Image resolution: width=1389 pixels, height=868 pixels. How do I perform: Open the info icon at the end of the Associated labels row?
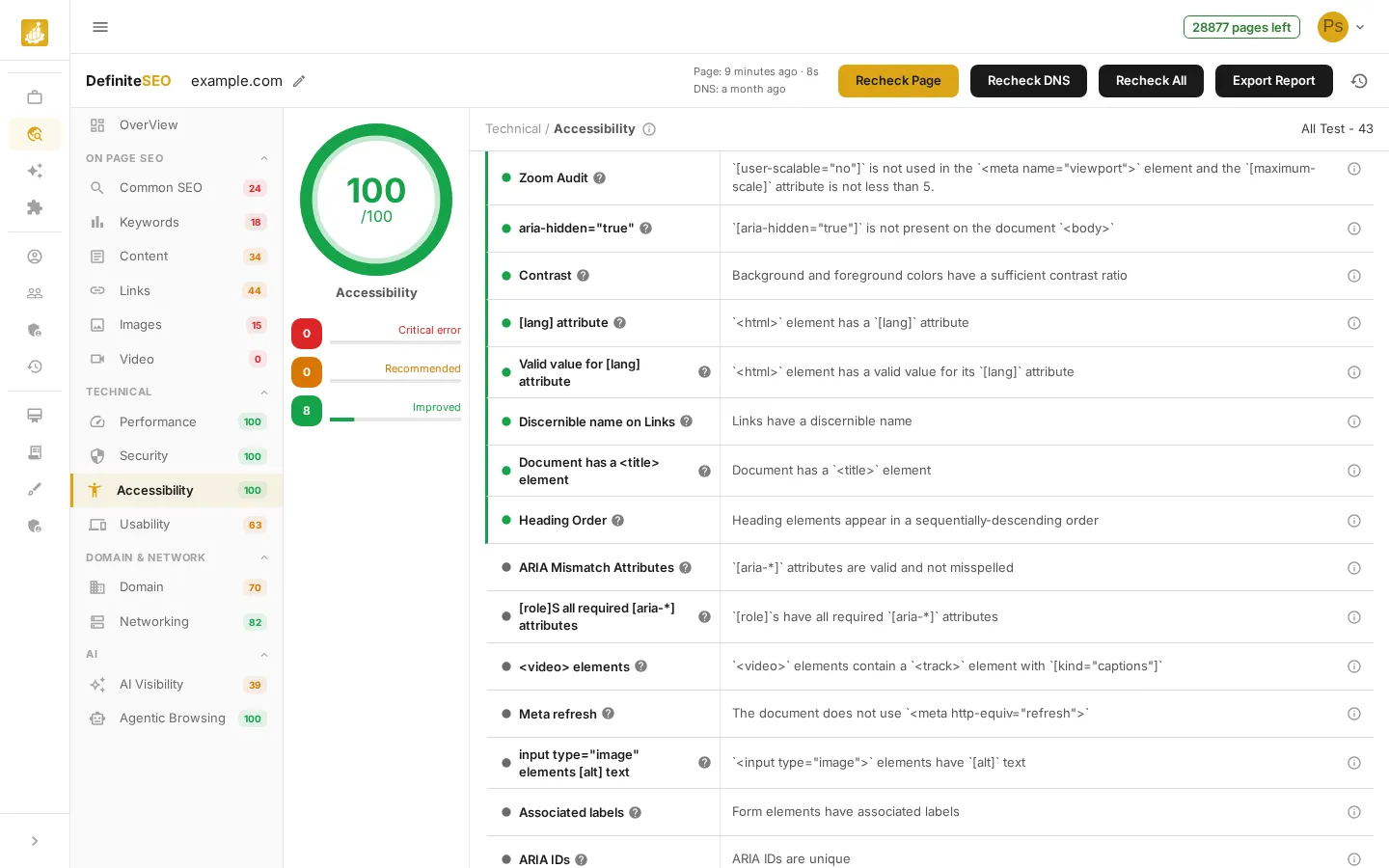click(x=1354, y=812)
